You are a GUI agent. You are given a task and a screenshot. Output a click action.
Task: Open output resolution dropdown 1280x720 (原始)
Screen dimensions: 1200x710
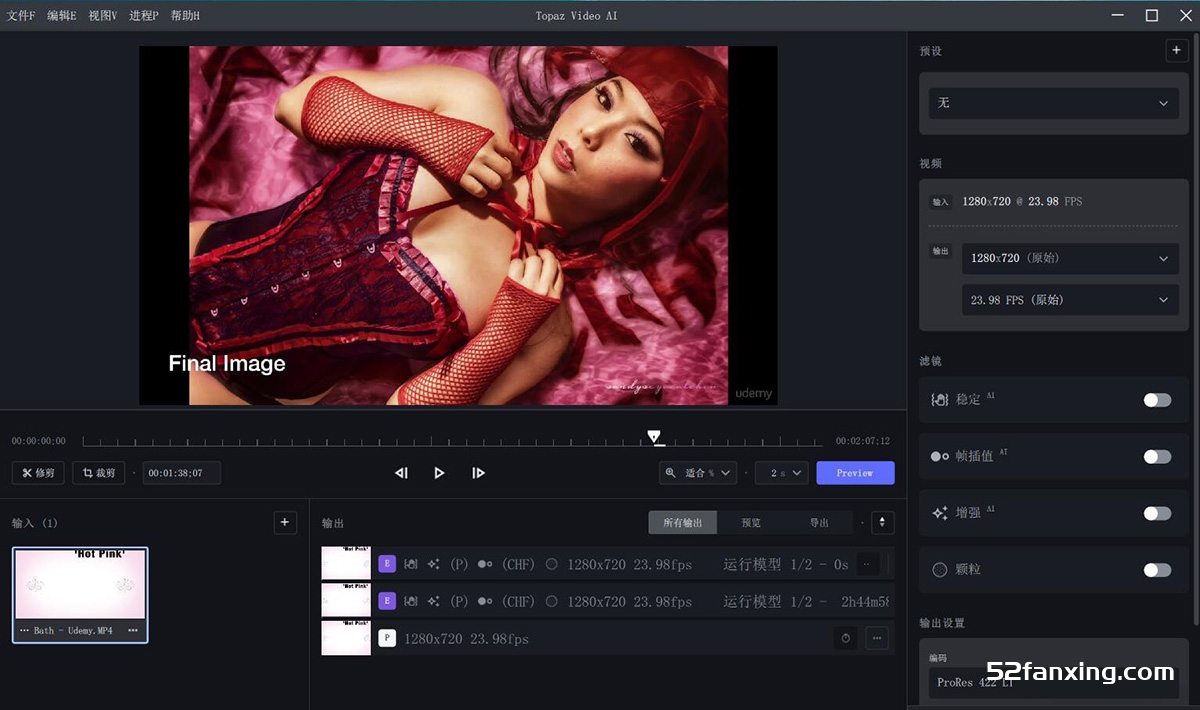pyautogui.click(x=1070, y=258)
